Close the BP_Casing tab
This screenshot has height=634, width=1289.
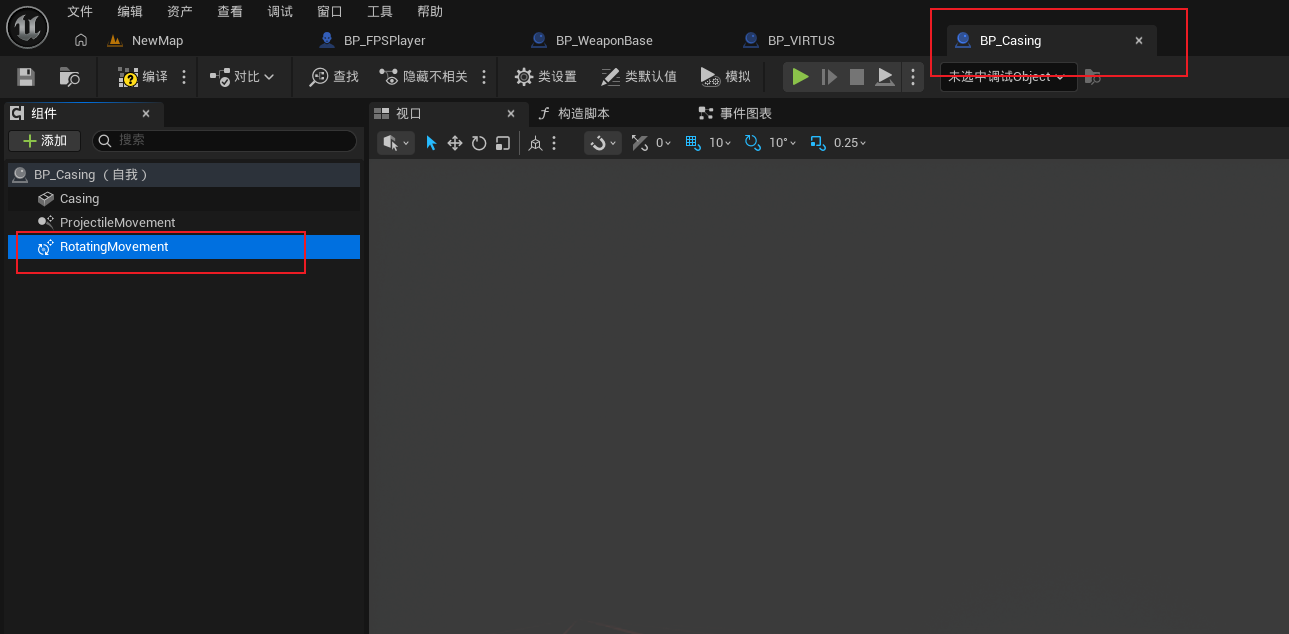pos(1138,41)
